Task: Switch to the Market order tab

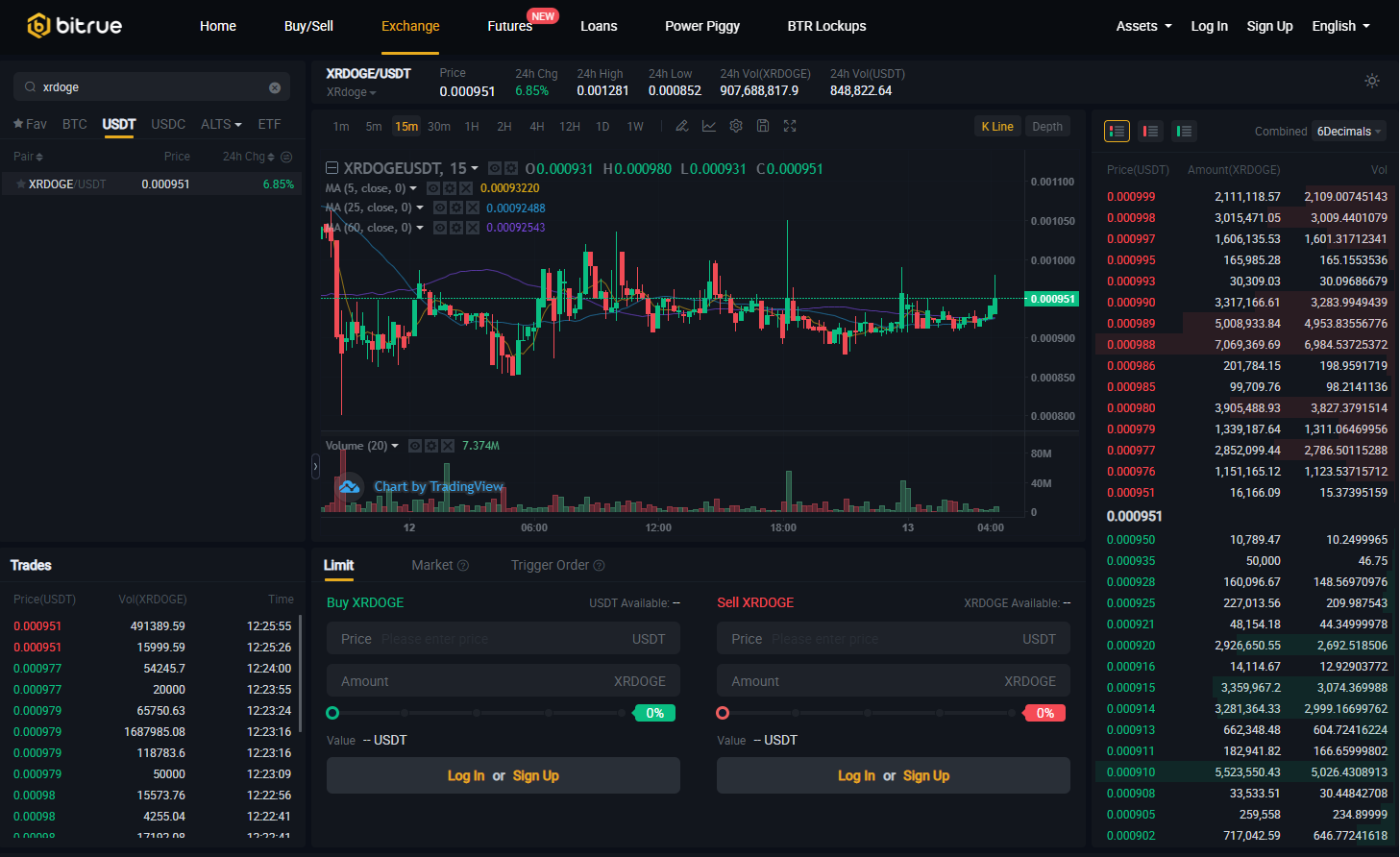Action: click(431, 566)
